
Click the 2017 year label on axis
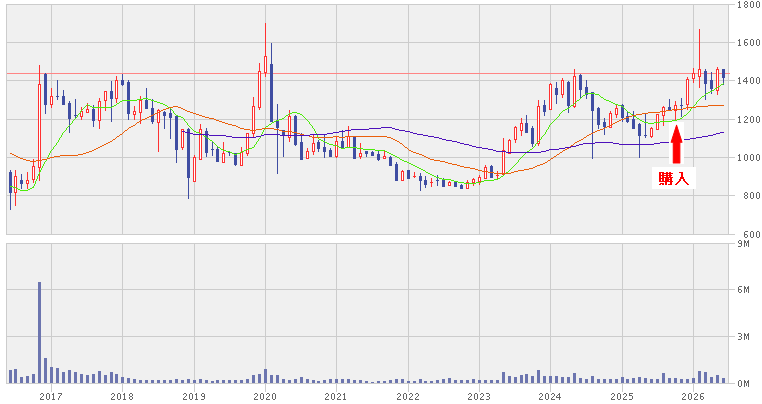[51, 396]
